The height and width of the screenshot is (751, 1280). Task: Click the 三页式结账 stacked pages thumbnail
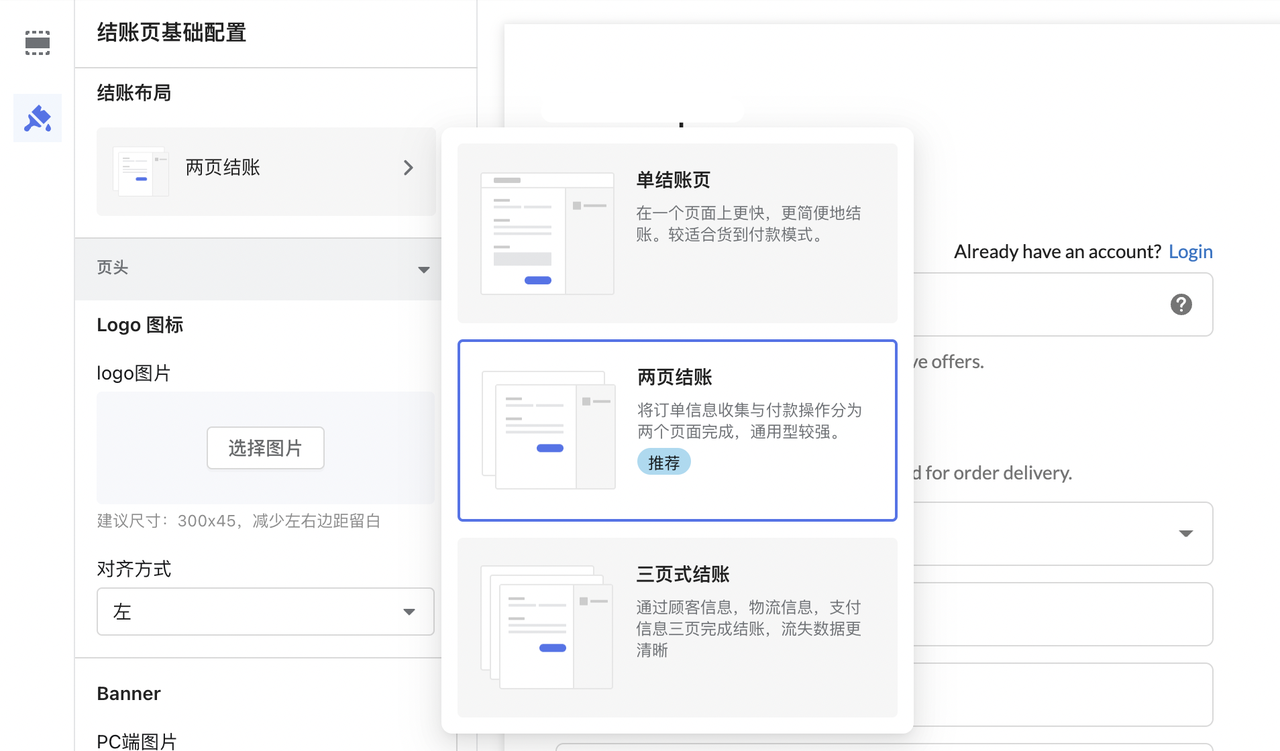coord(547,627)
